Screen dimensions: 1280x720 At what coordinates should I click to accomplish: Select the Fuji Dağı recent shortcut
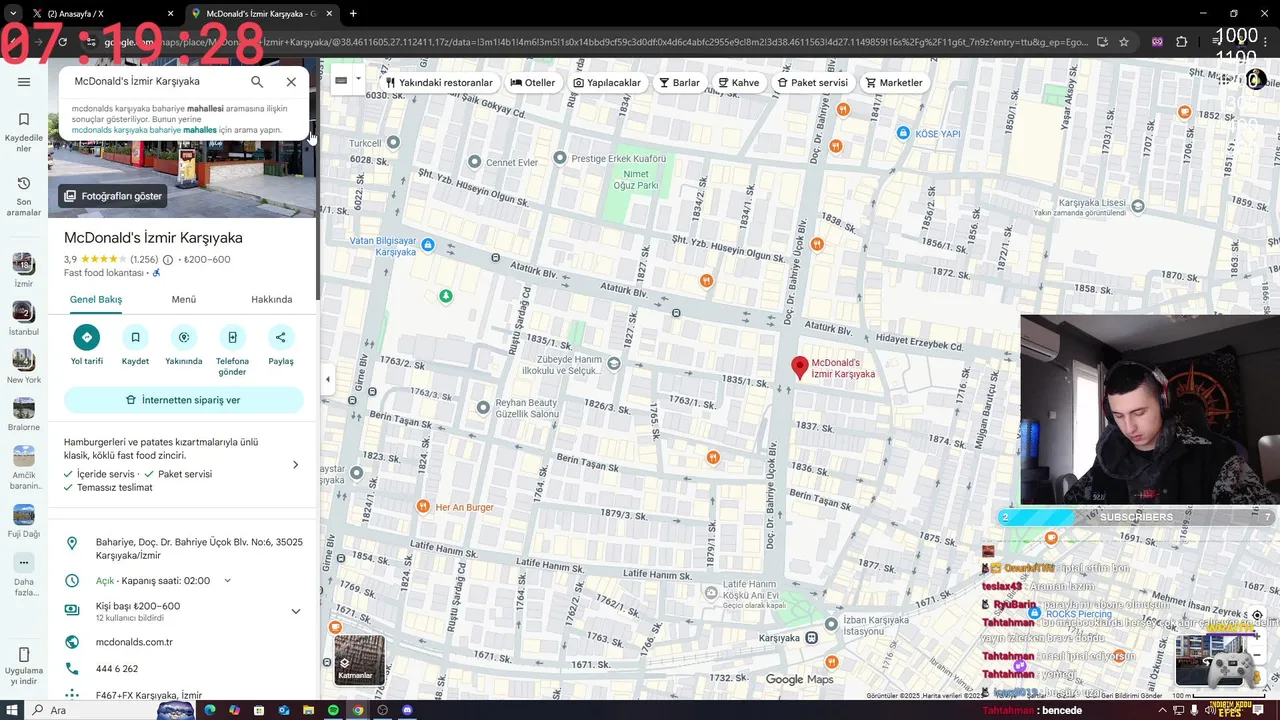click(24, 520)
